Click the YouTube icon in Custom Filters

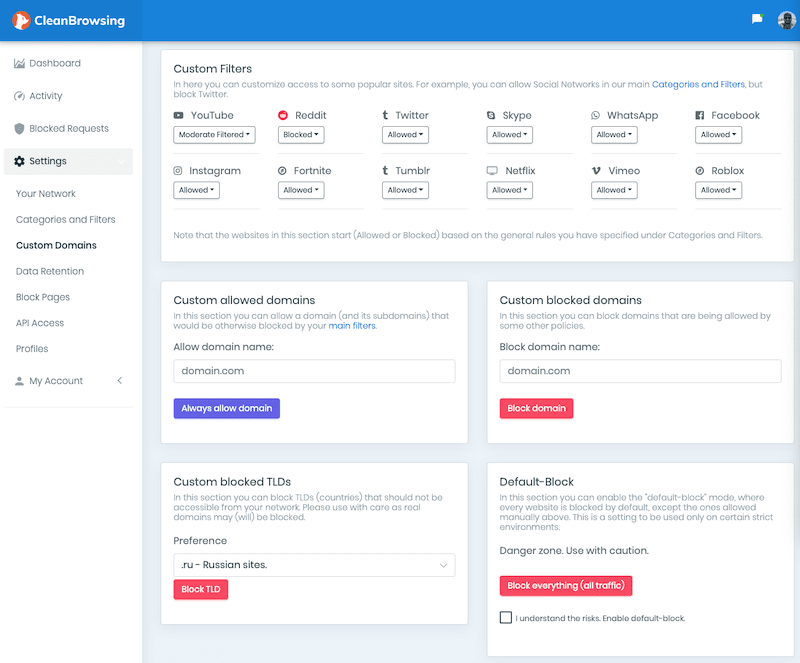[179, 115]
